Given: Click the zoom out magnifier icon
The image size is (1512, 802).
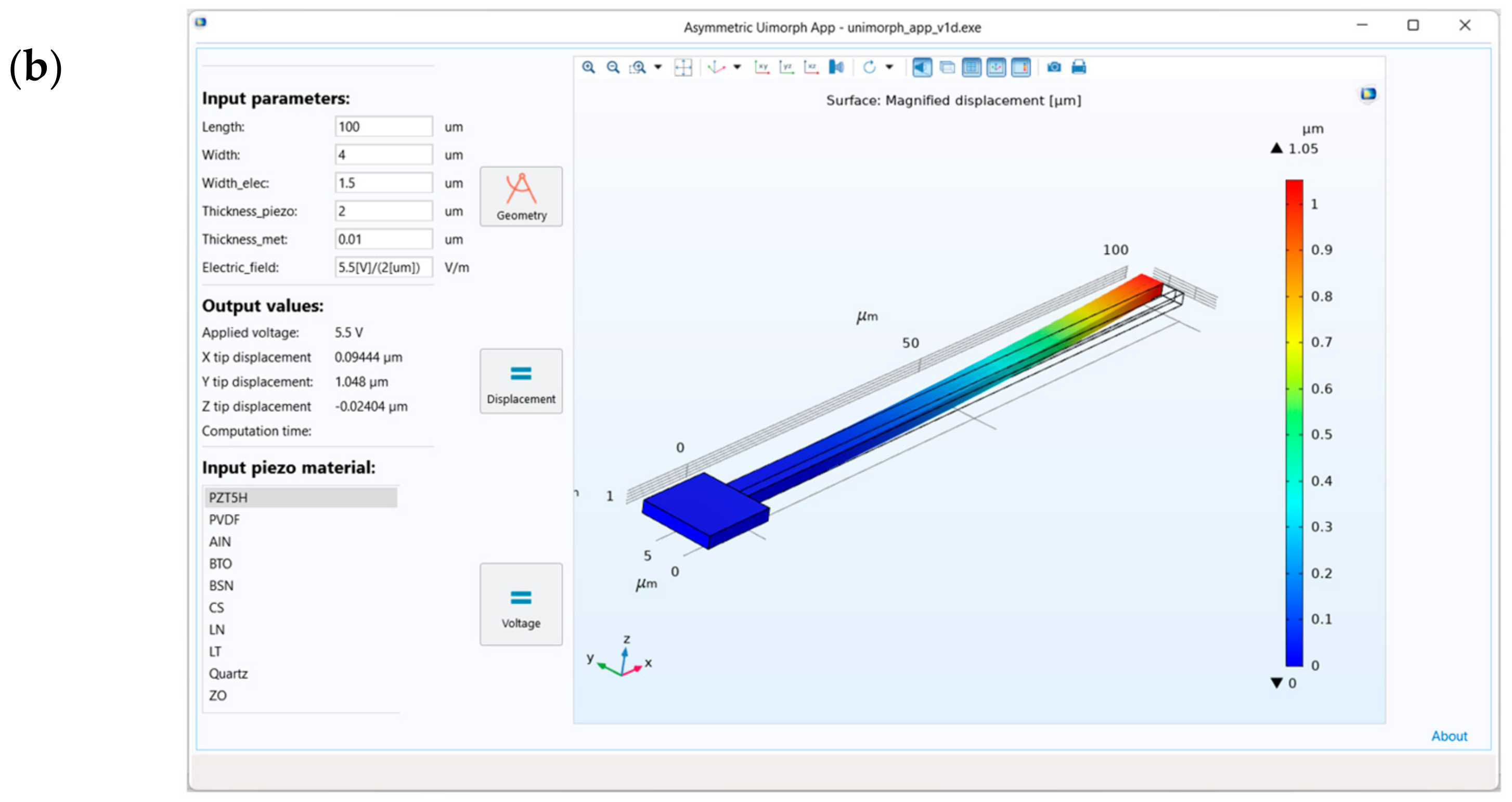Looking at the screenshot, I should [x=613, y=68].
